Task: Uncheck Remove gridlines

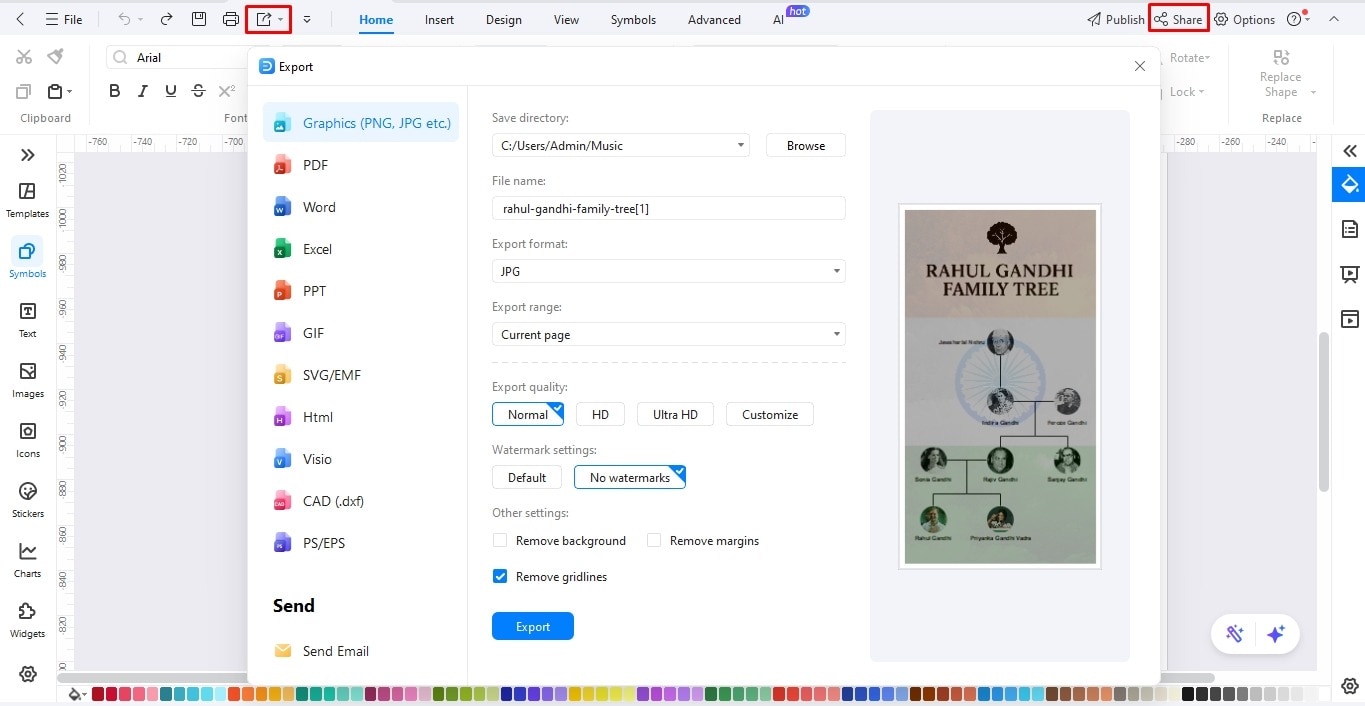Action: (500, 576)
